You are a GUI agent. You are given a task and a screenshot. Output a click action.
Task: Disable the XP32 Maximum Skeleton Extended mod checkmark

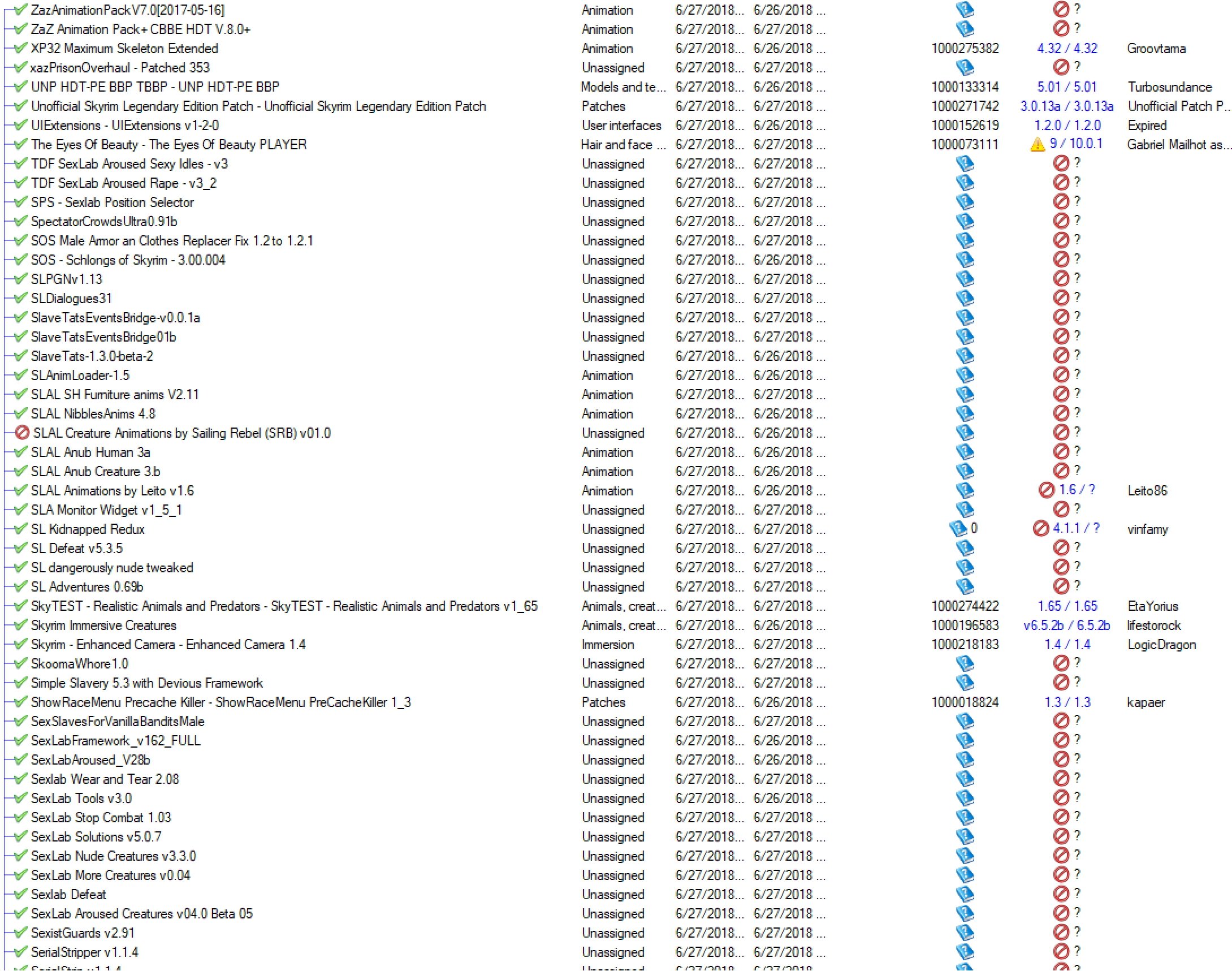[20, 48]
